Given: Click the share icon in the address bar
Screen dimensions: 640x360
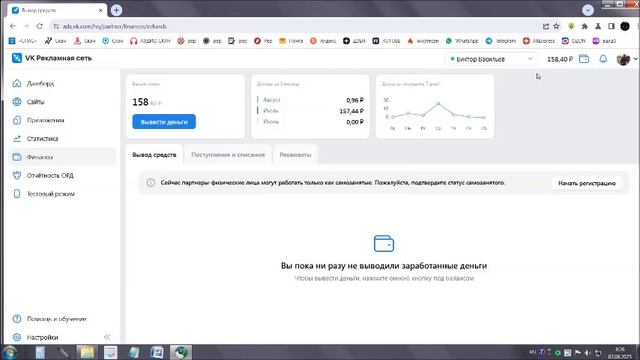Looking at the screenshot, I should click(546, 26).
